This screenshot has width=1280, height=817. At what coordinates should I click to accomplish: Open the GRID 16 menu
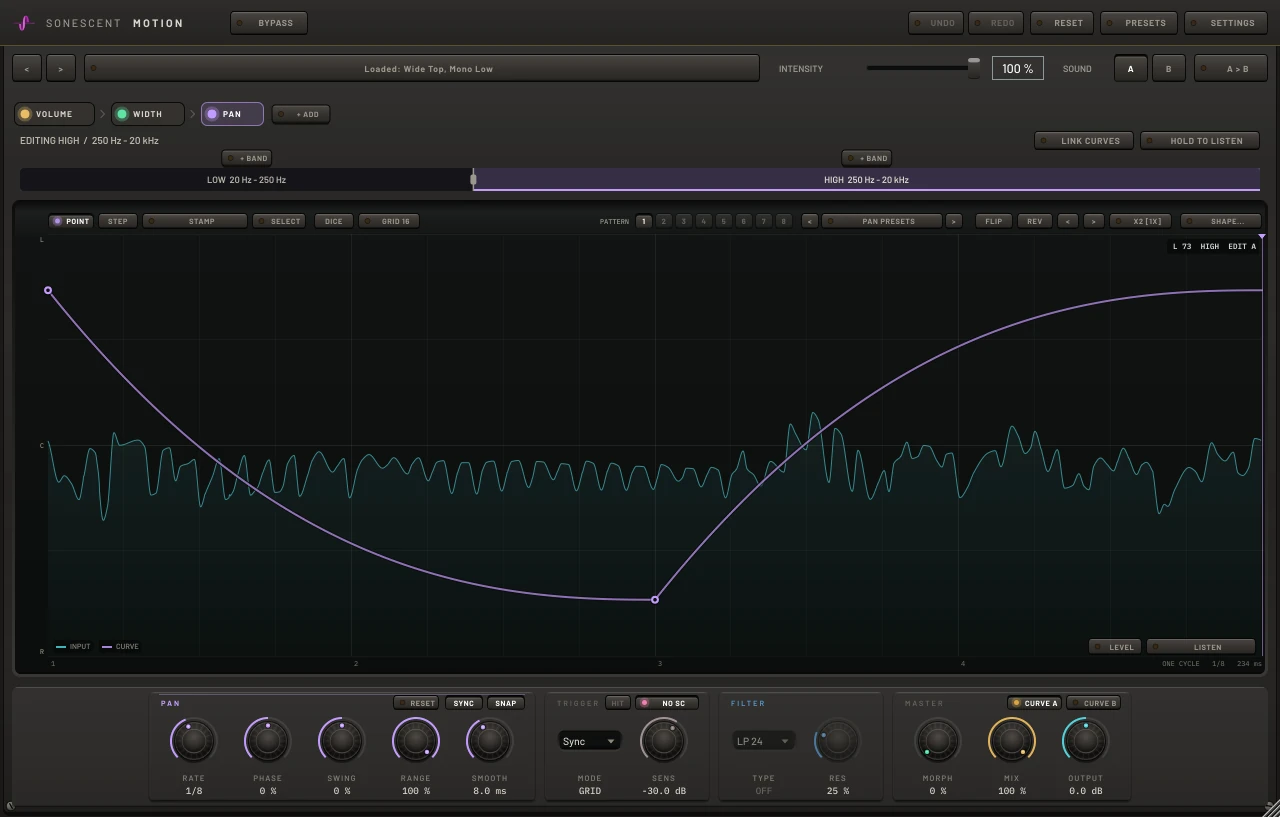pyautogui.click(x=389, y=221)
